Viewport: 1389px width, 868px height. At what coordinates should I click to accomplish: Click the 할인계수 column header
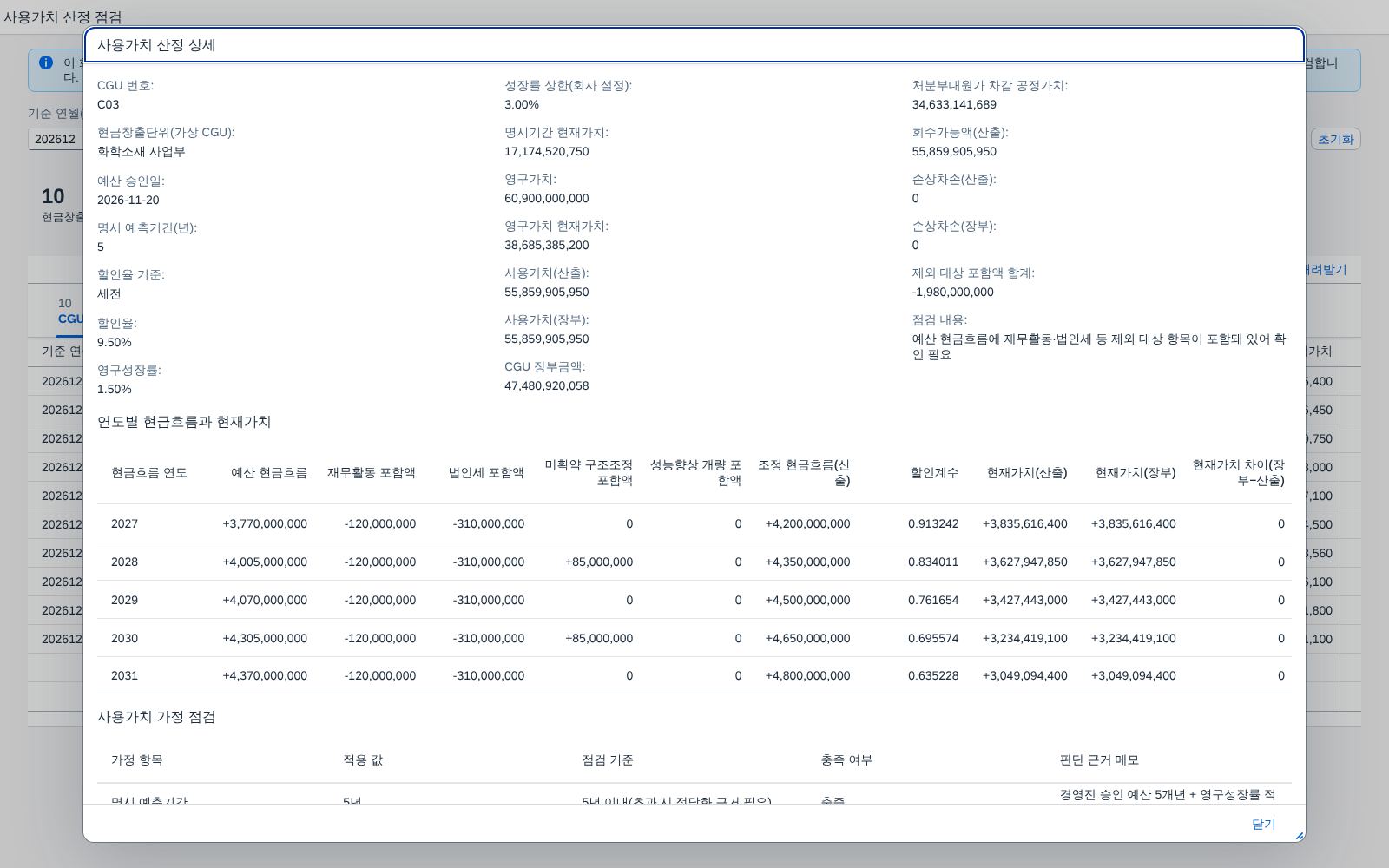[x=934, y=473]
